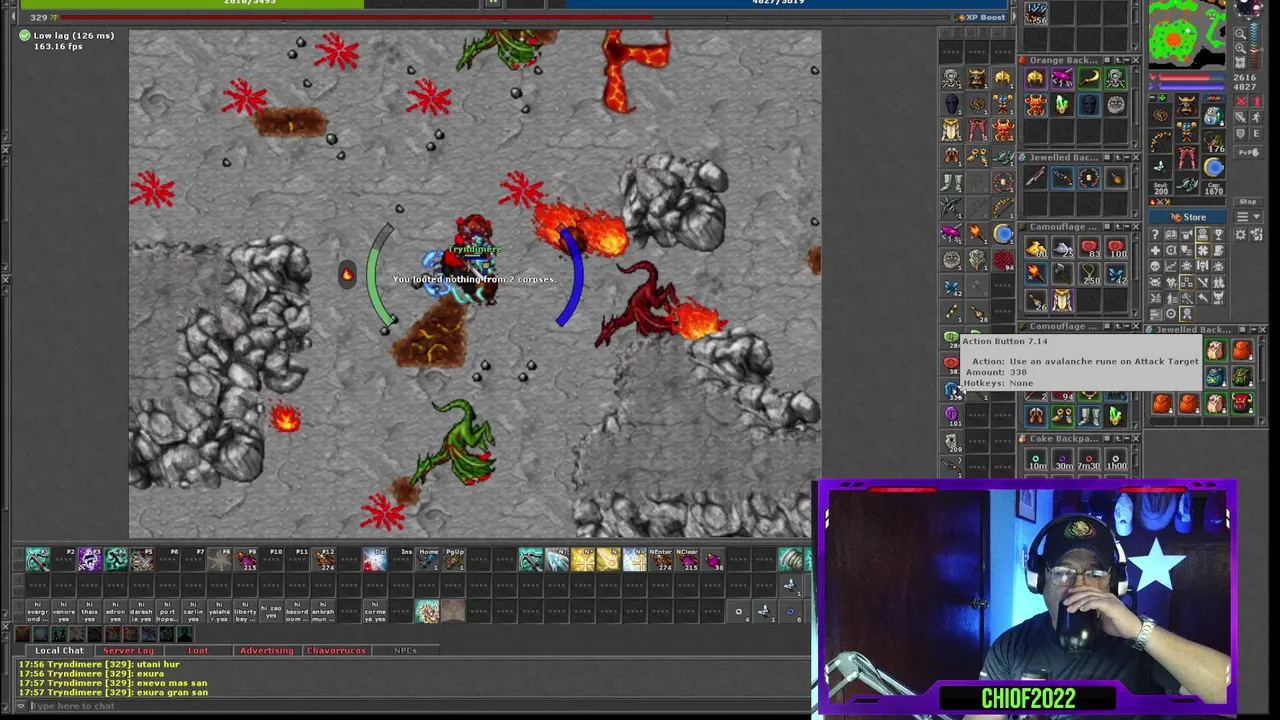
Task: Select the 1h00 ring in Cake Backpack
Action: [x=1116, y=461]
